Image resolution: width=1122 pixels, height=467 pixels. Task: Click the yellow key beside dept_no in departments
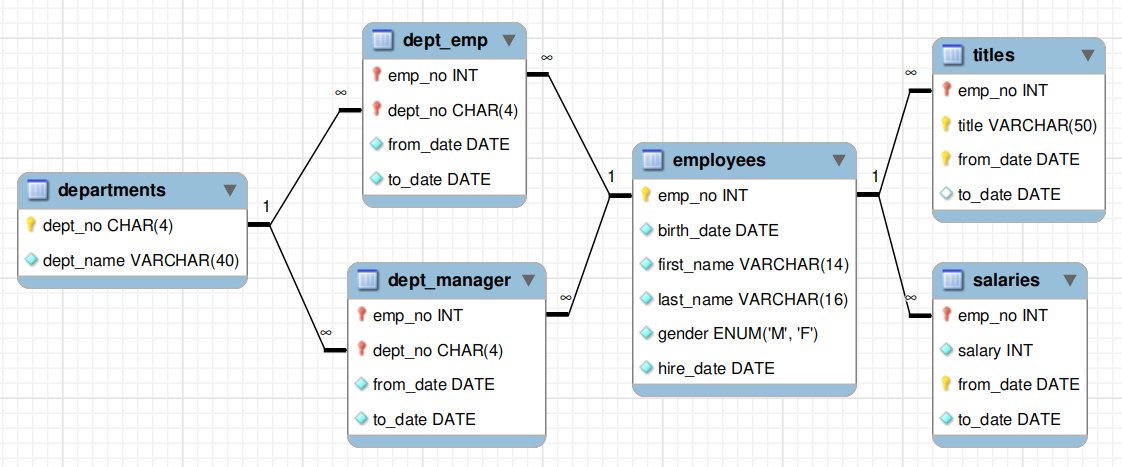[x=30, y=225]
